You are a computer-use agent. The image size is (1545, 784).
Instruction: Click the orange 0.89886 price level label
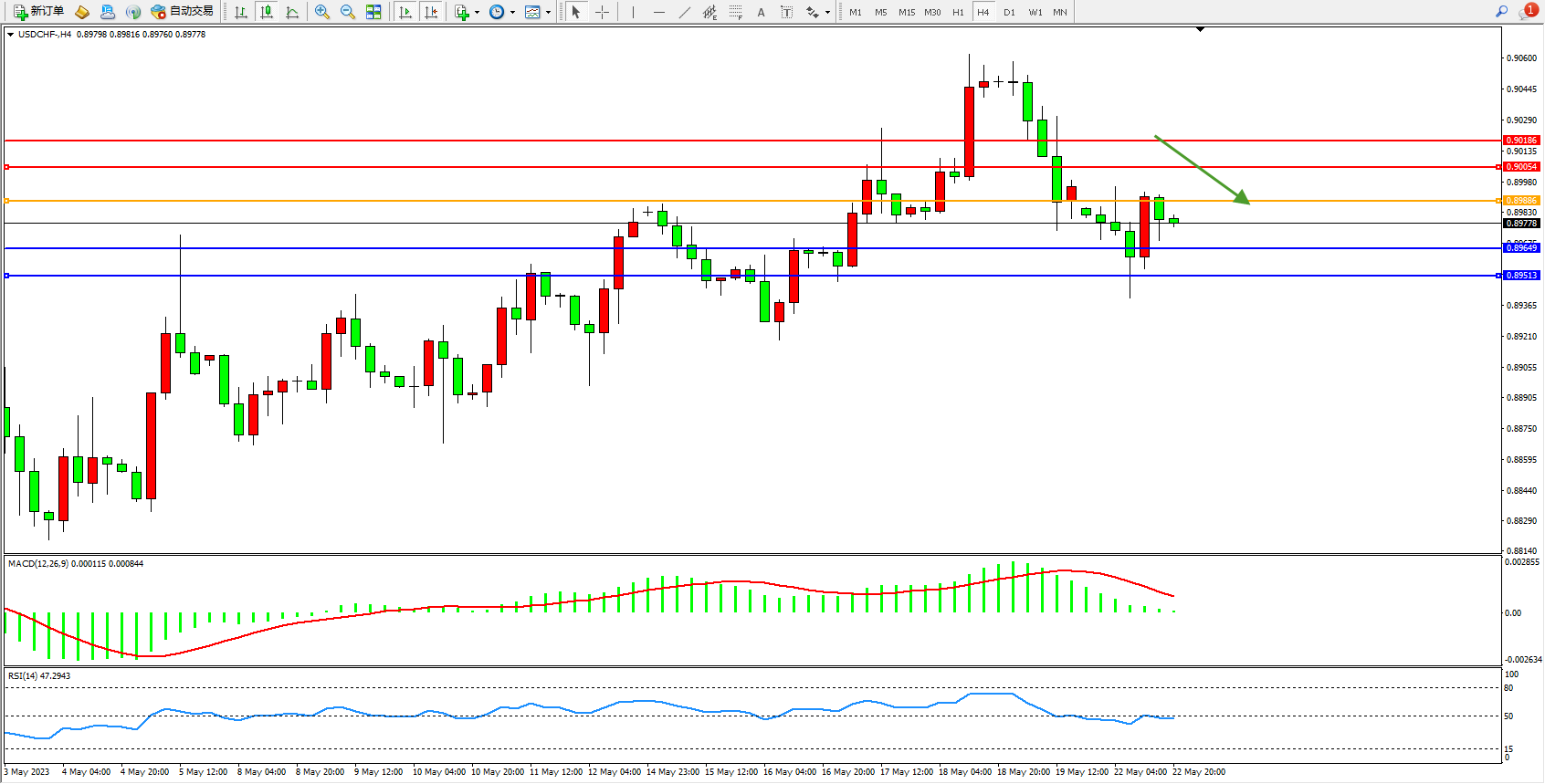coord(1521,201)
